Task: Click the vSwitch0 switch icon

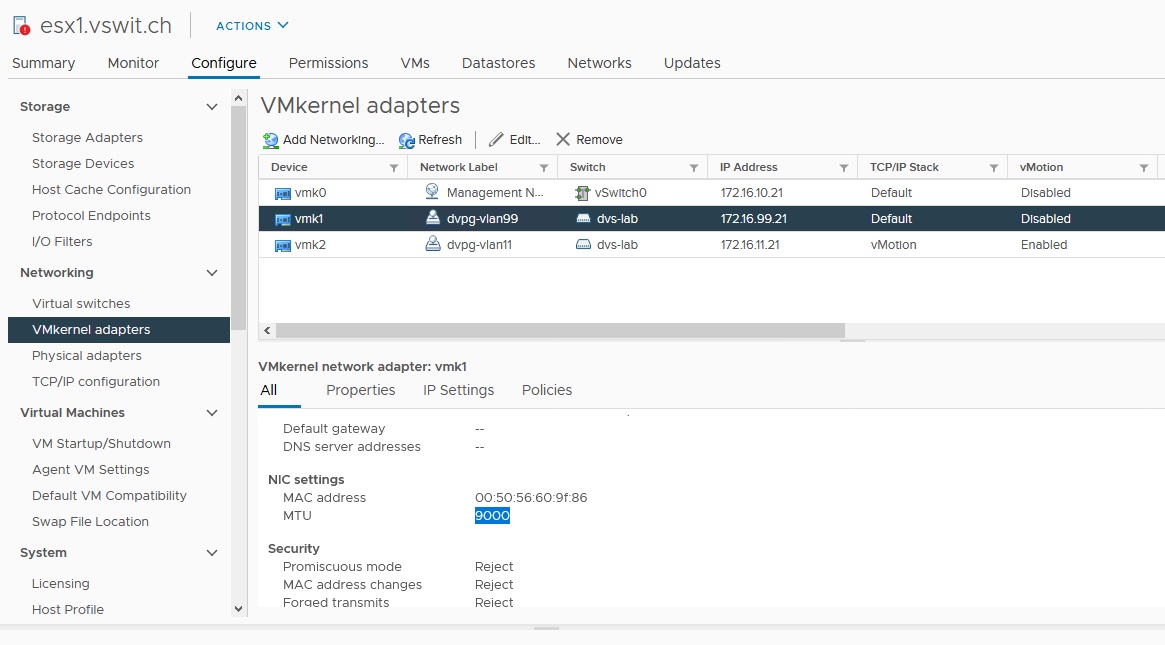Action: [583, 193]
